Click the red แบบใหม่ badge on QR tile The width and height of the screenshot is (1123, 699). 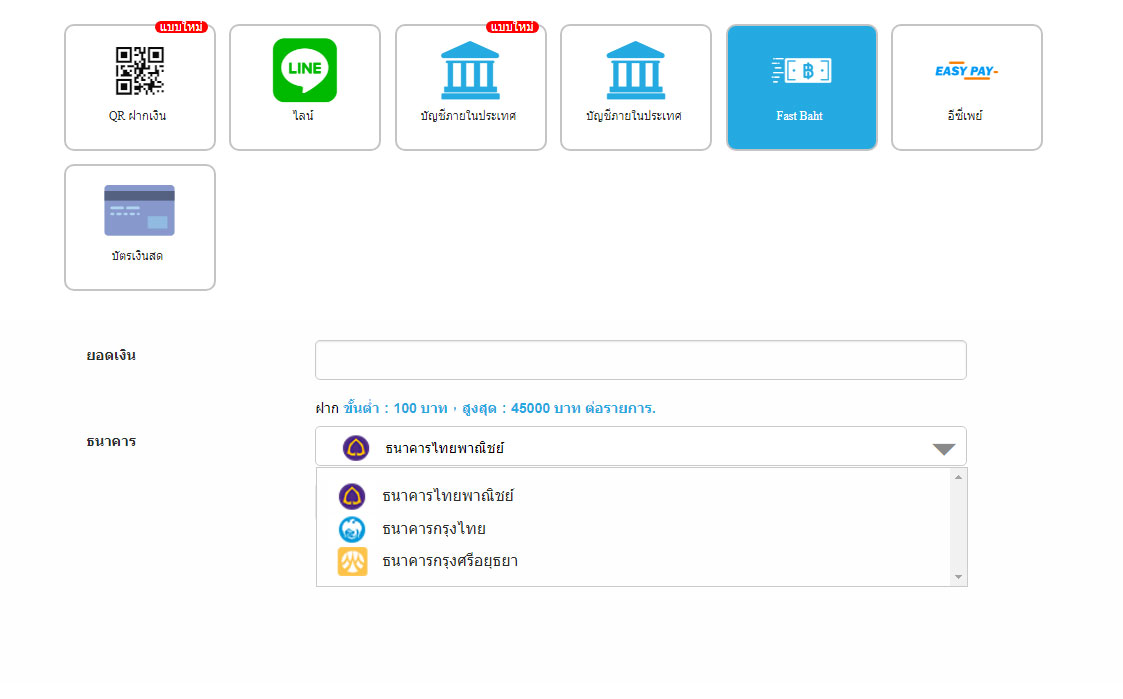(181, 27)
